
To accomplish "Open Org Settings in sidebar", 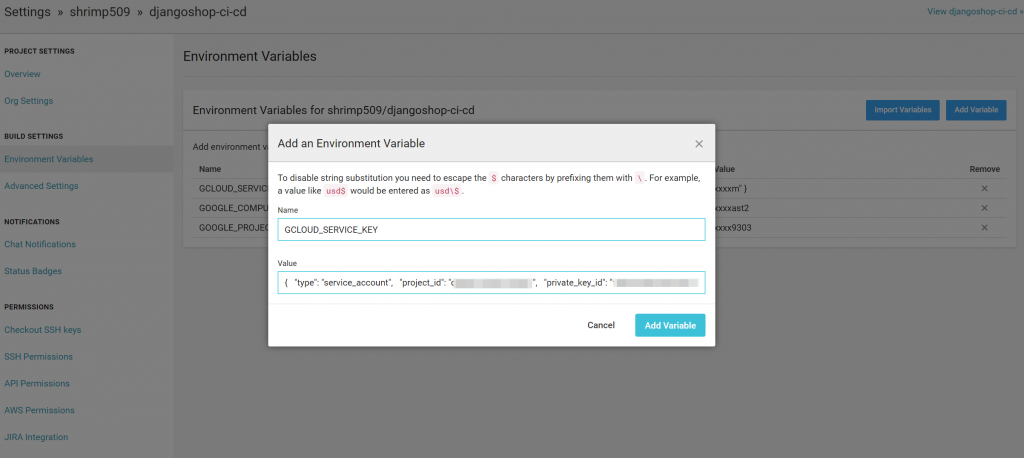I will coord(29,101).
